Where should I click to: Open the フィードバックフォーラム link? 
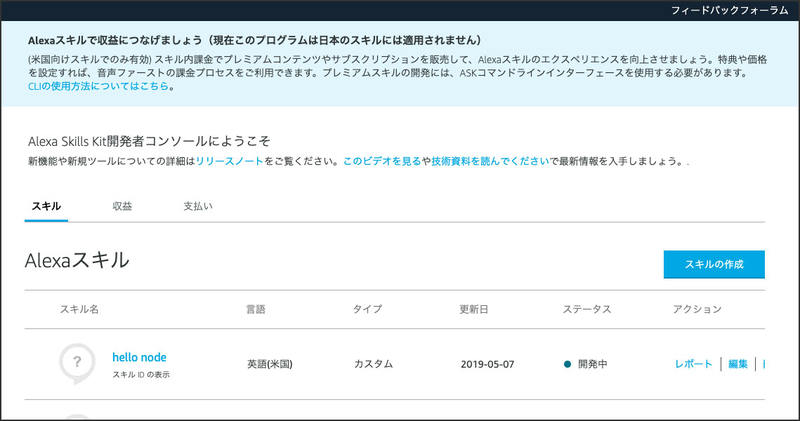click(x=729, y=10)
